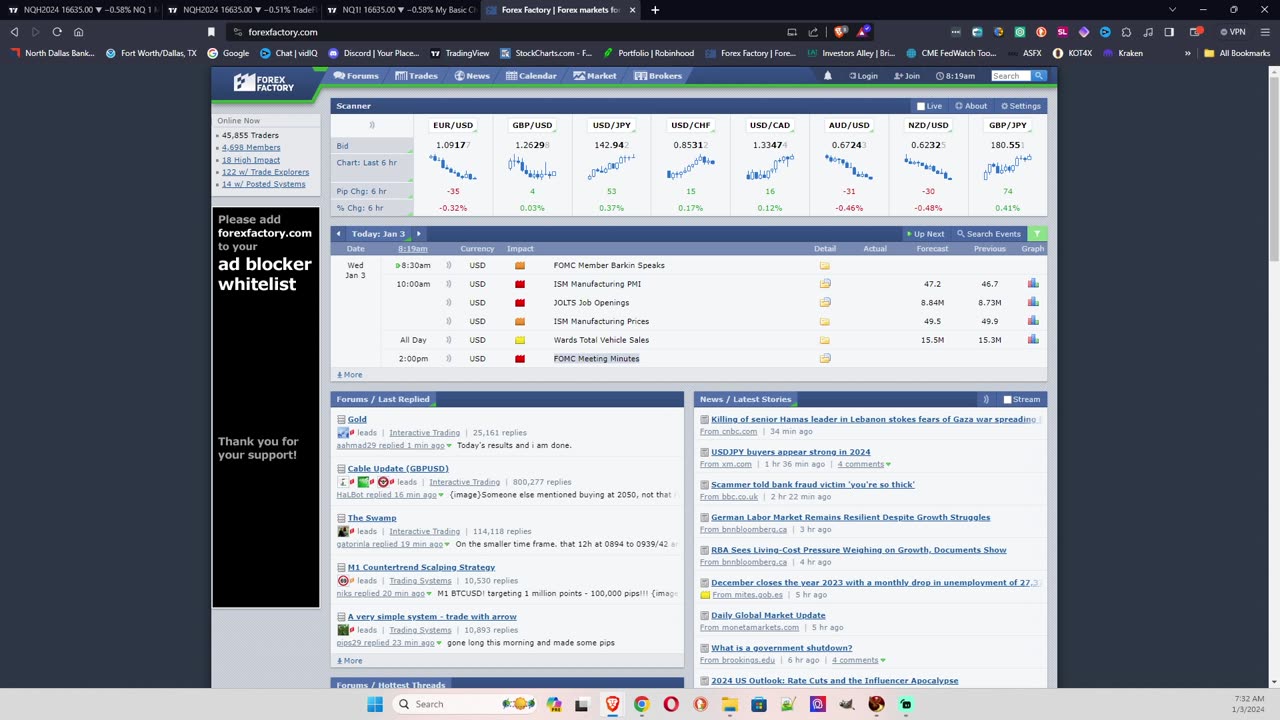Open Cable Update (GBPUSD) thread

[398, 468]
